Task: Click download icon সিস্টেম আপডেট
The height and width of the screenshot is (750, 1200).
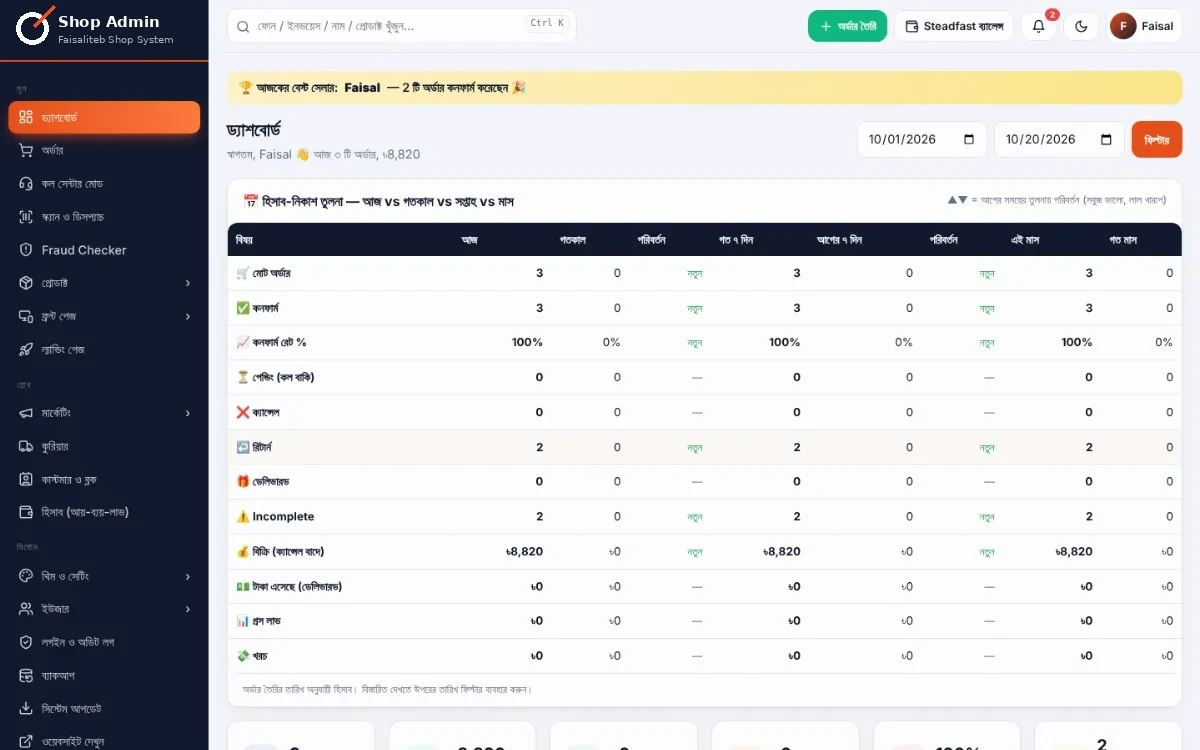Action: [x=26, y=708]
